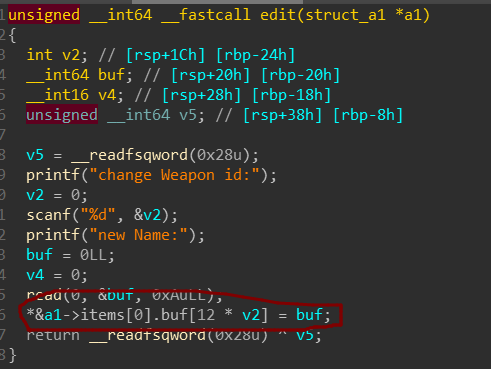
Task: Click the "change Weapon id:" string
Action: (x=174, y=175)
